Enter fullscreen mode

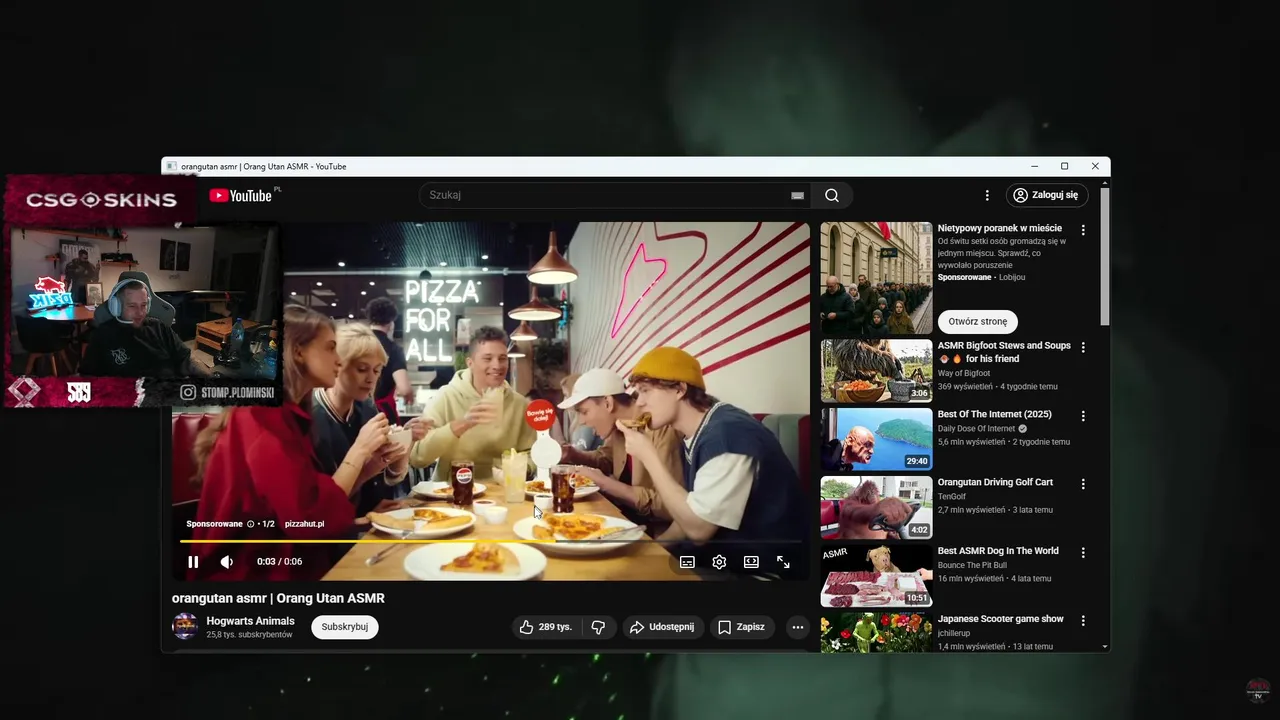point(783,562)
